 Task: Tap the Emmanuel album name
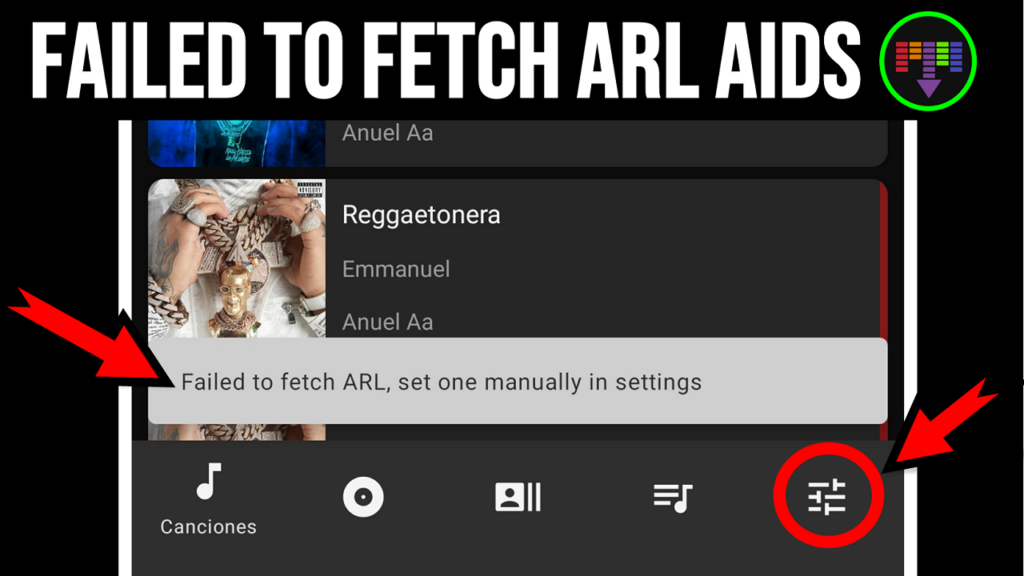click(x=396, y=269)
